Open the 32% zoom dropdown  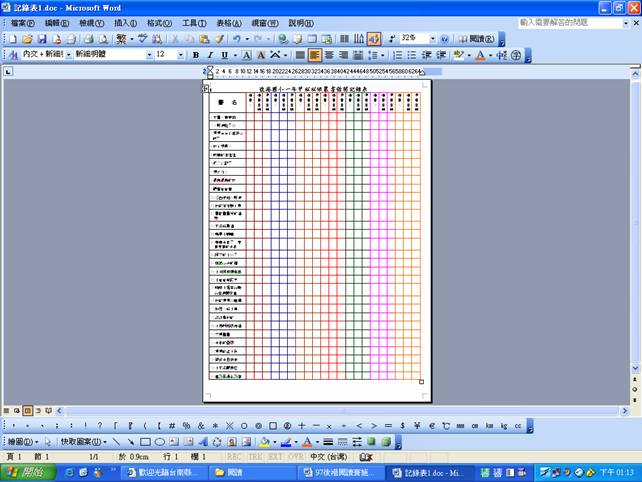(x=433, y=39)
